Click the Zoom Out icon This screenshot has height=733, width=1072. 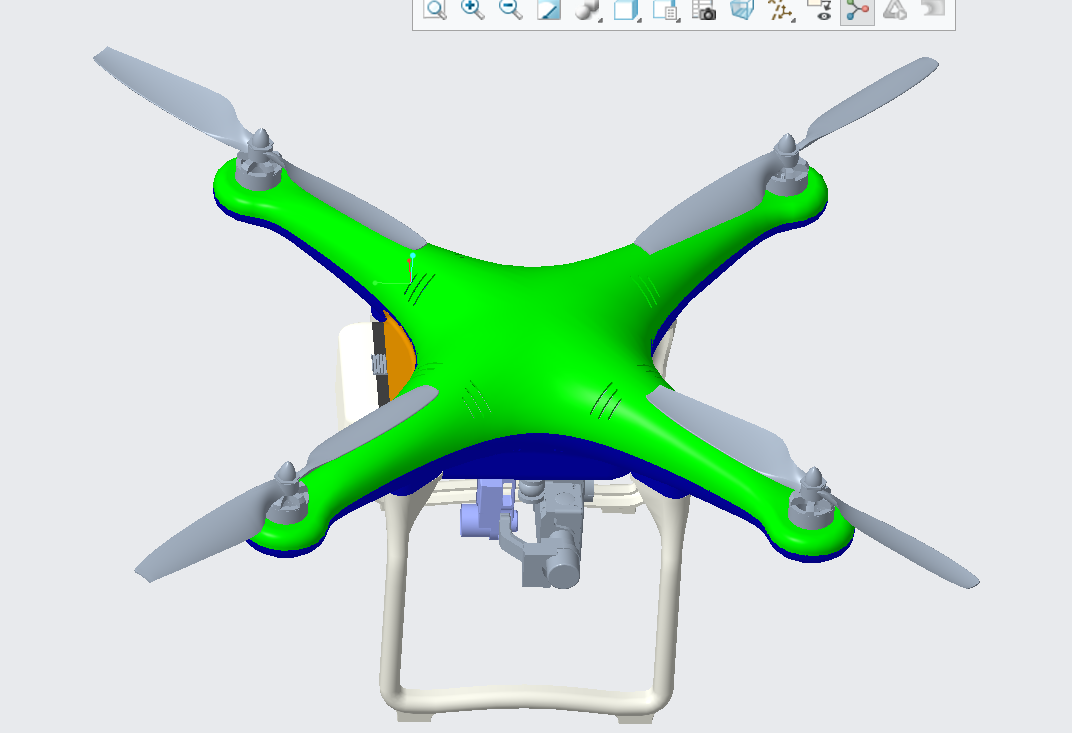point(510,9)
